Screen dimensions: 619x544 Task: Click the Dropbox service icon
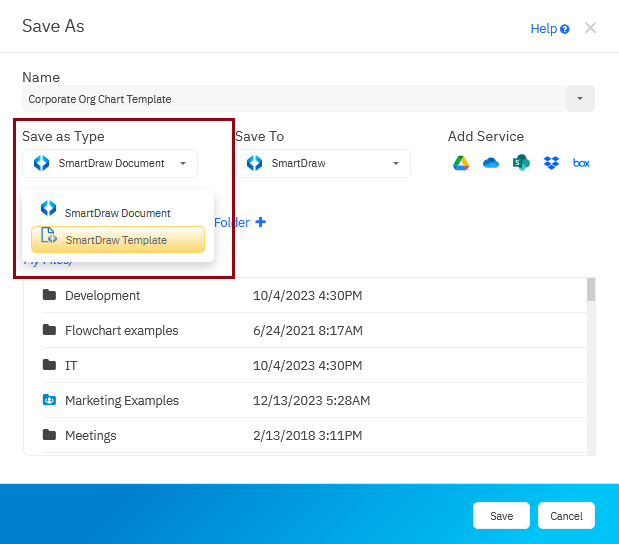[x=551, y=163]
